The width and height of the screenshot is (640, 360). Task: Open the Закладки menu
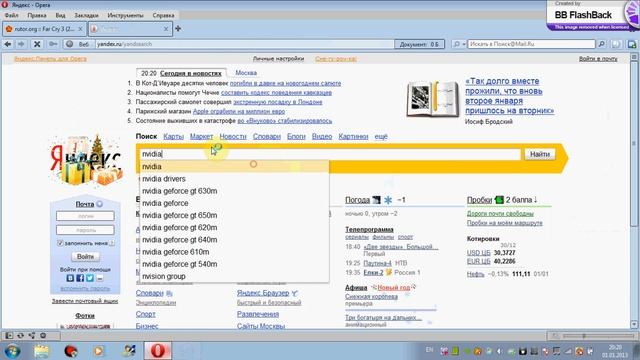tap(86, 15)
